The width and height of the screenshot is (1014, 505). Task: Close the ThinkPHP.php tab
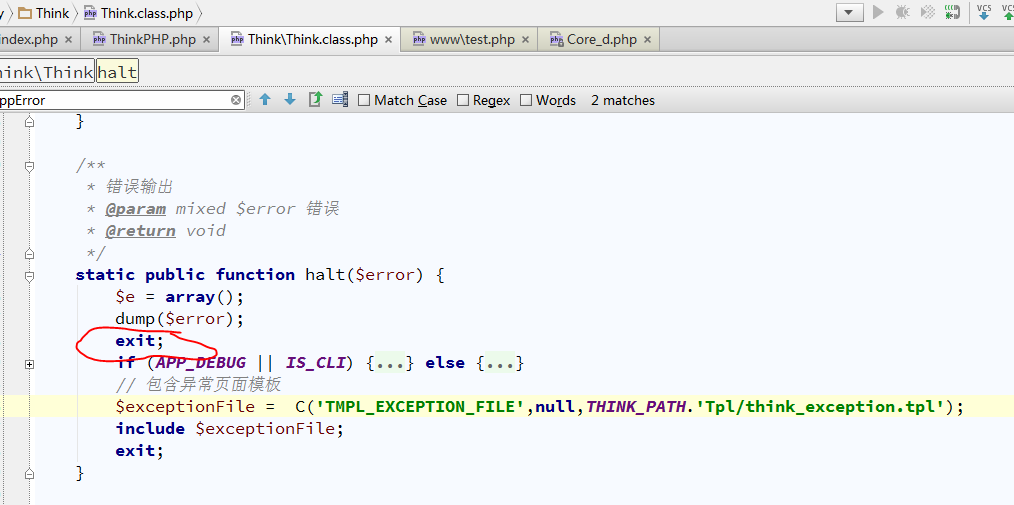click(x=206, y=40)
